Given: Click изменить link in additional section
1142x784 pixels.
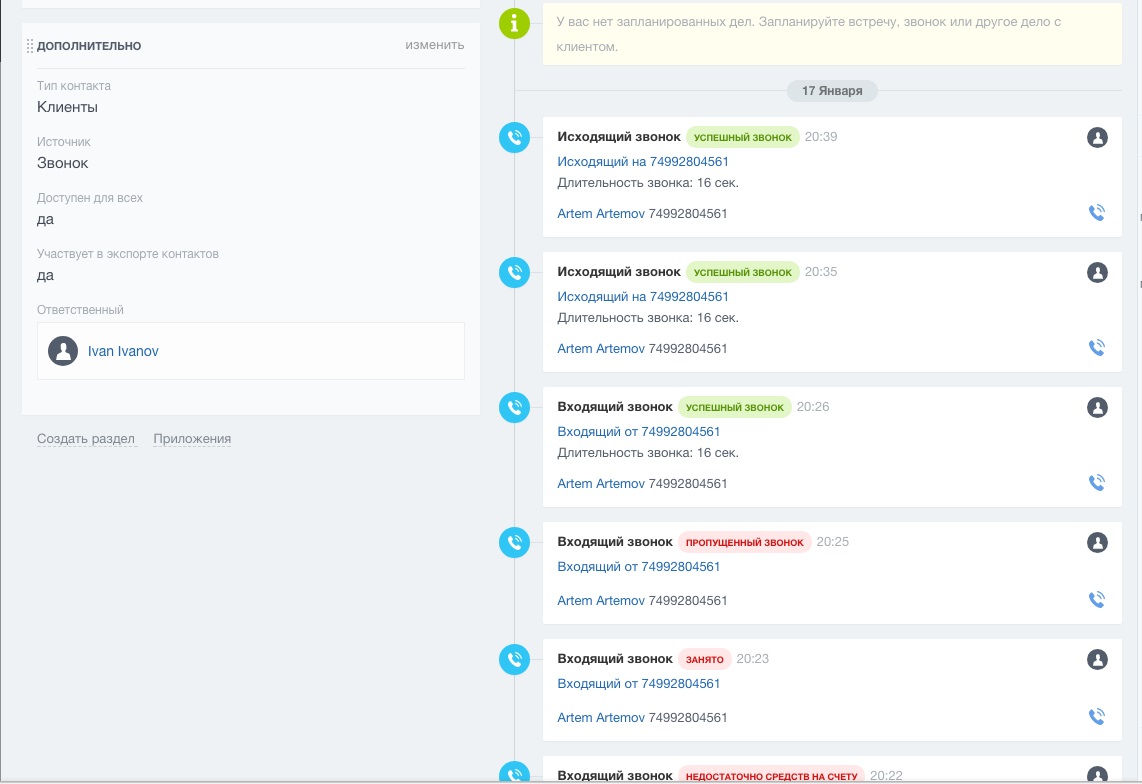Looking at the screenshot, I should (x=435, y=45).
